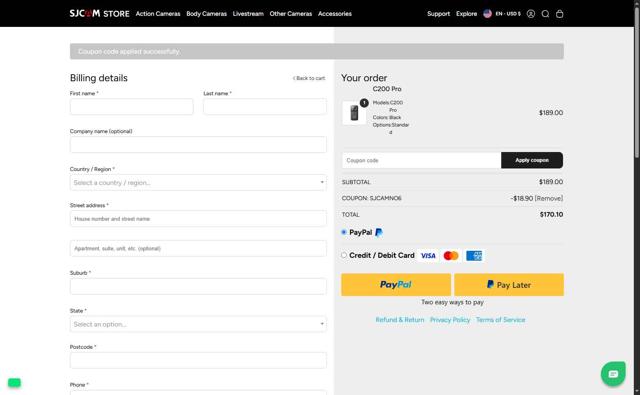Open the search magnifier icon
The width and height of the screenshot is (640, 395).
545,14
